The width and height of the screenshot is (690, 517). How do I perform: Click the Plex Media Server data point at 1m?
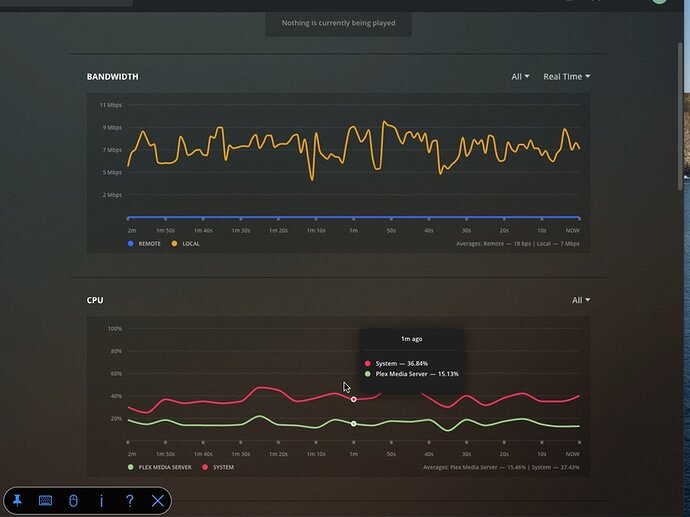tap(353, 424)
